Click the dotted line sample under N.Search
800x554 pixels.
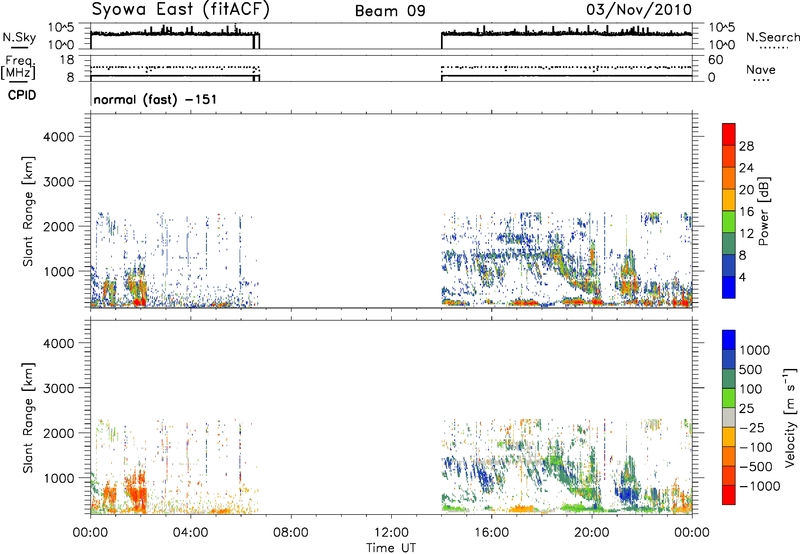[x=774, y=48]
